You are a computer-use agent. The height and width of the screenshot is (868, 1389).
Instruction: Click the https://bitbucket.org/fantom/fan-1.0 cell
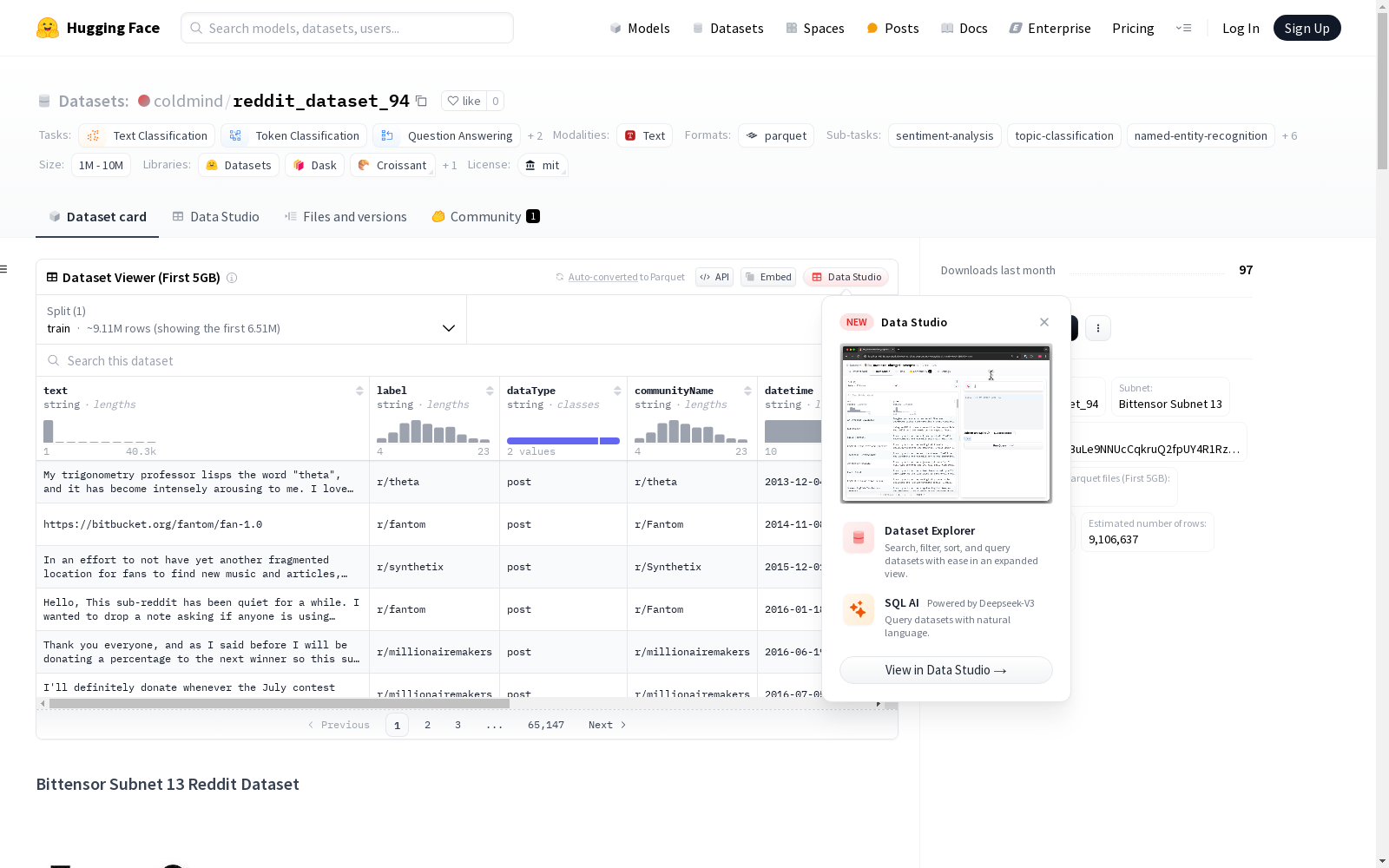(202, 524)
